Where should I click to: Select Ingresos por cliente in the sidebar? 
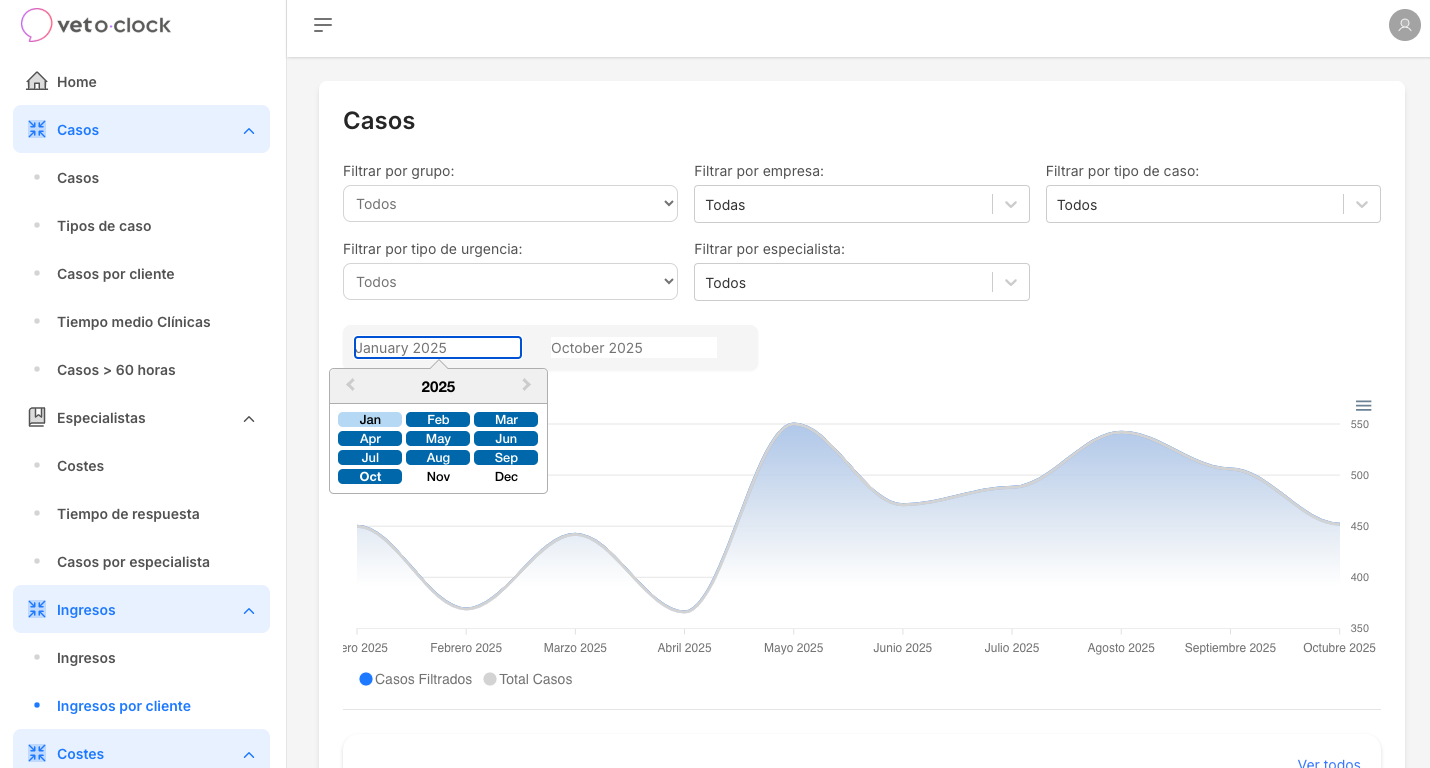click(x=123, y=705)
